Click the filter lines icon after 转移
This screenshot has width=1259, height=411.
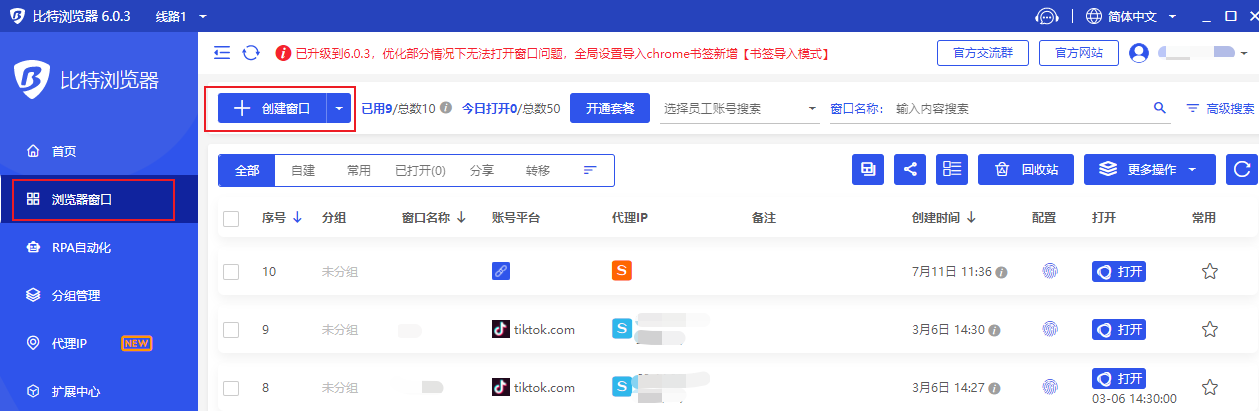(x=590, y=171)
